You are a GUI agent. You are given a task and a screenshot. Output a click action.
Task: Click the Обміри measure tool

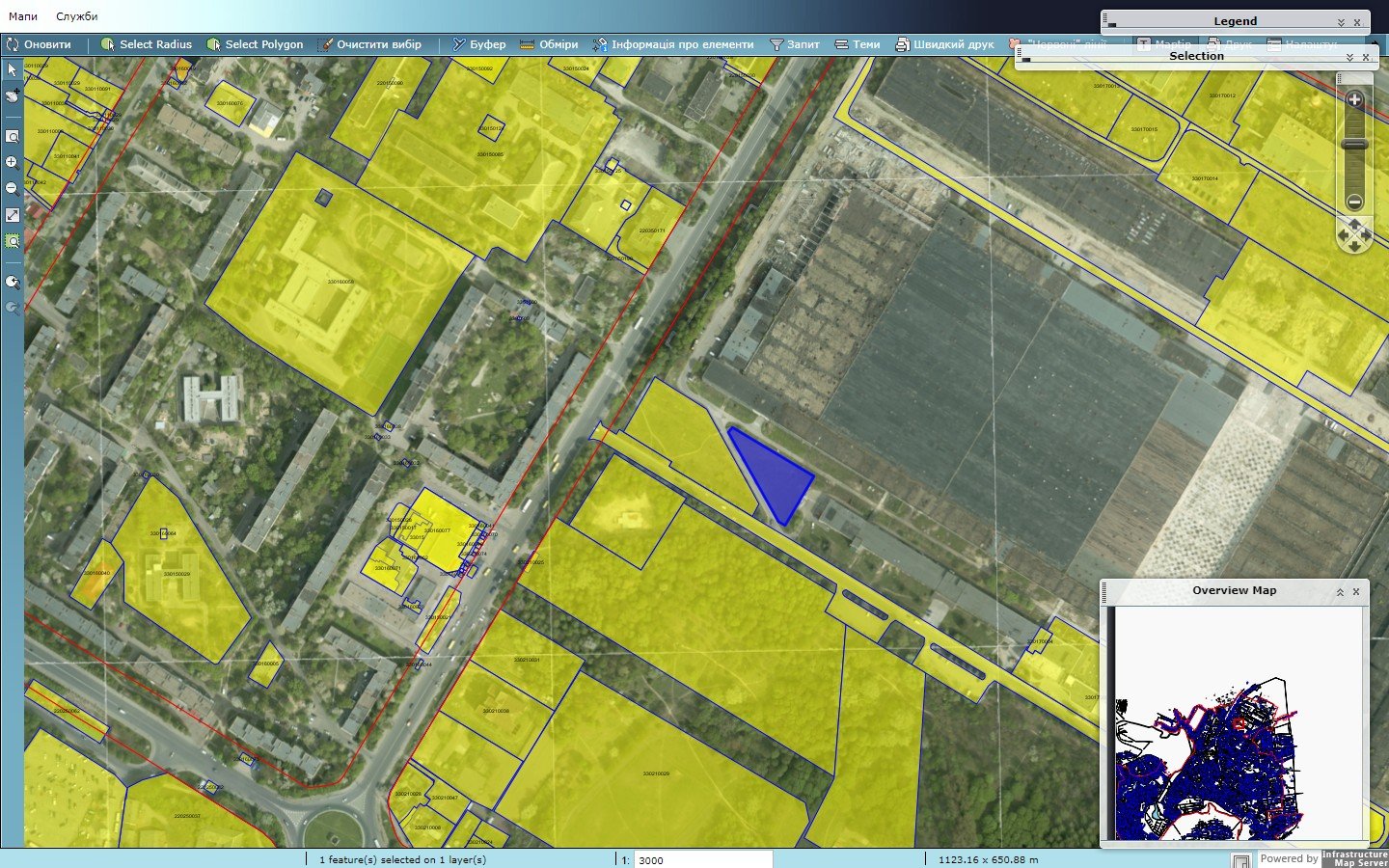pos(549,44)
